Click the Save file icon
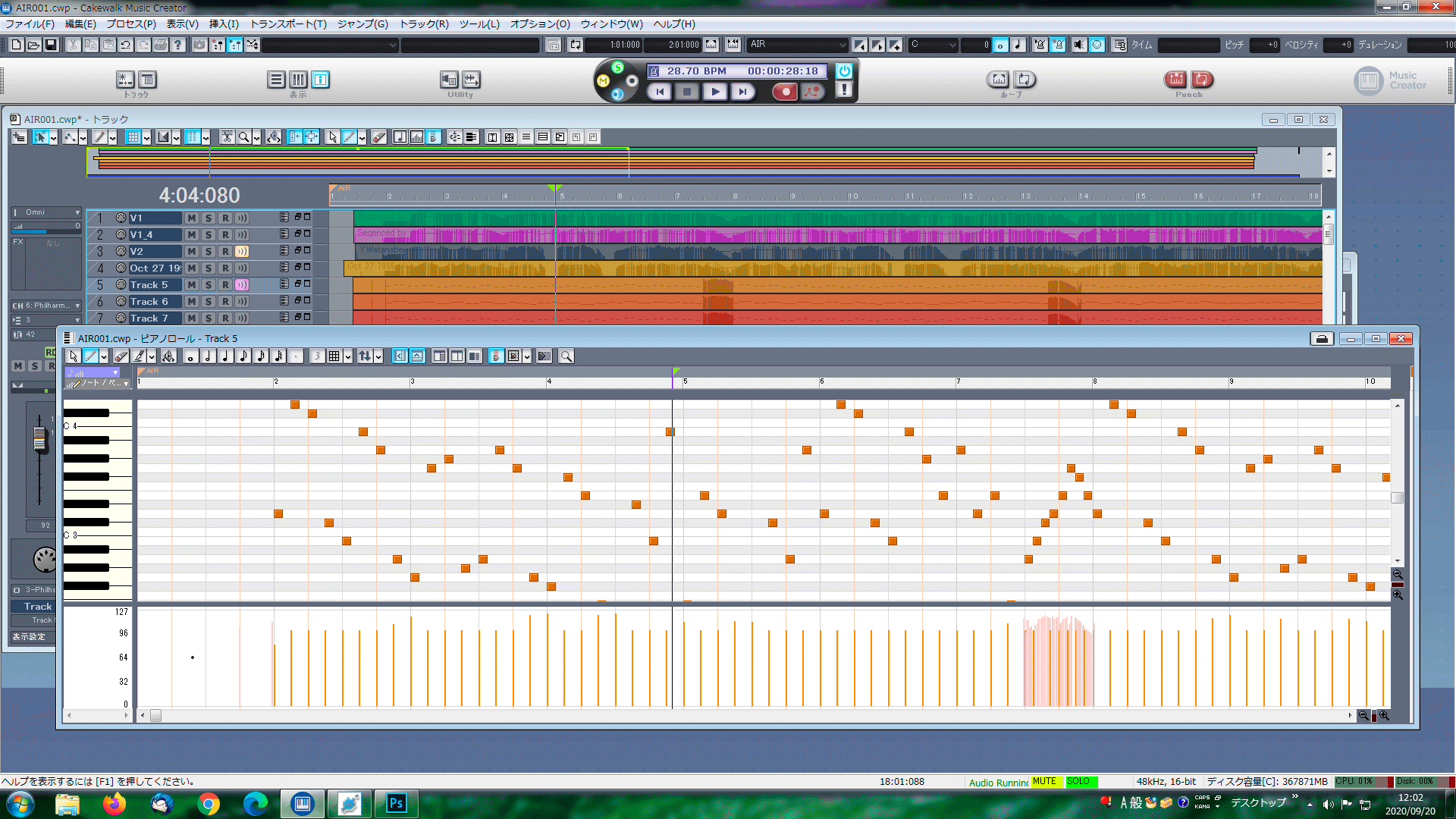Screen dimensions: 1456x819 tap(51, 45)
